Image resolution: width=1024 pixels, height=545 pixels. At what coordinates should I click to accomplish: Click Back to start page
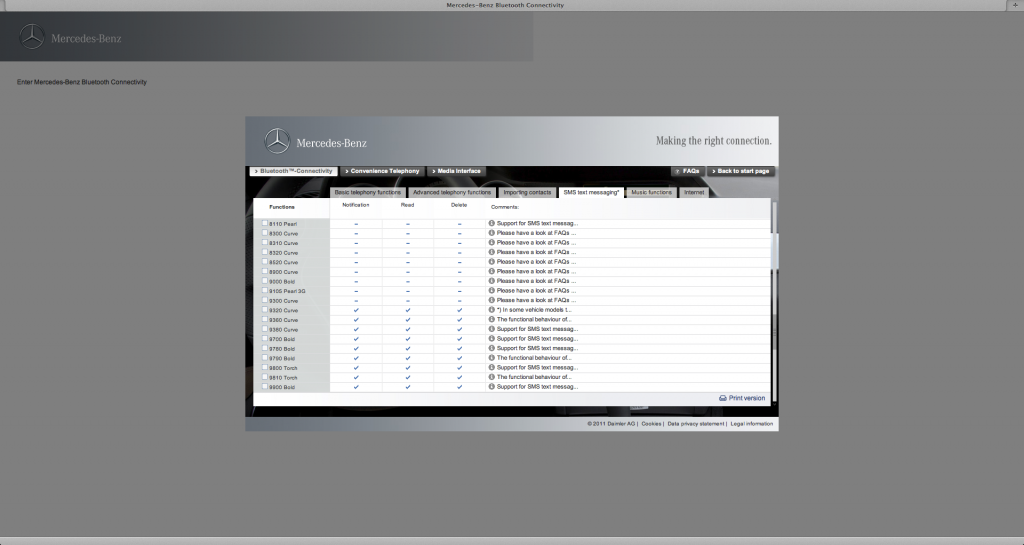click(741, 171)
